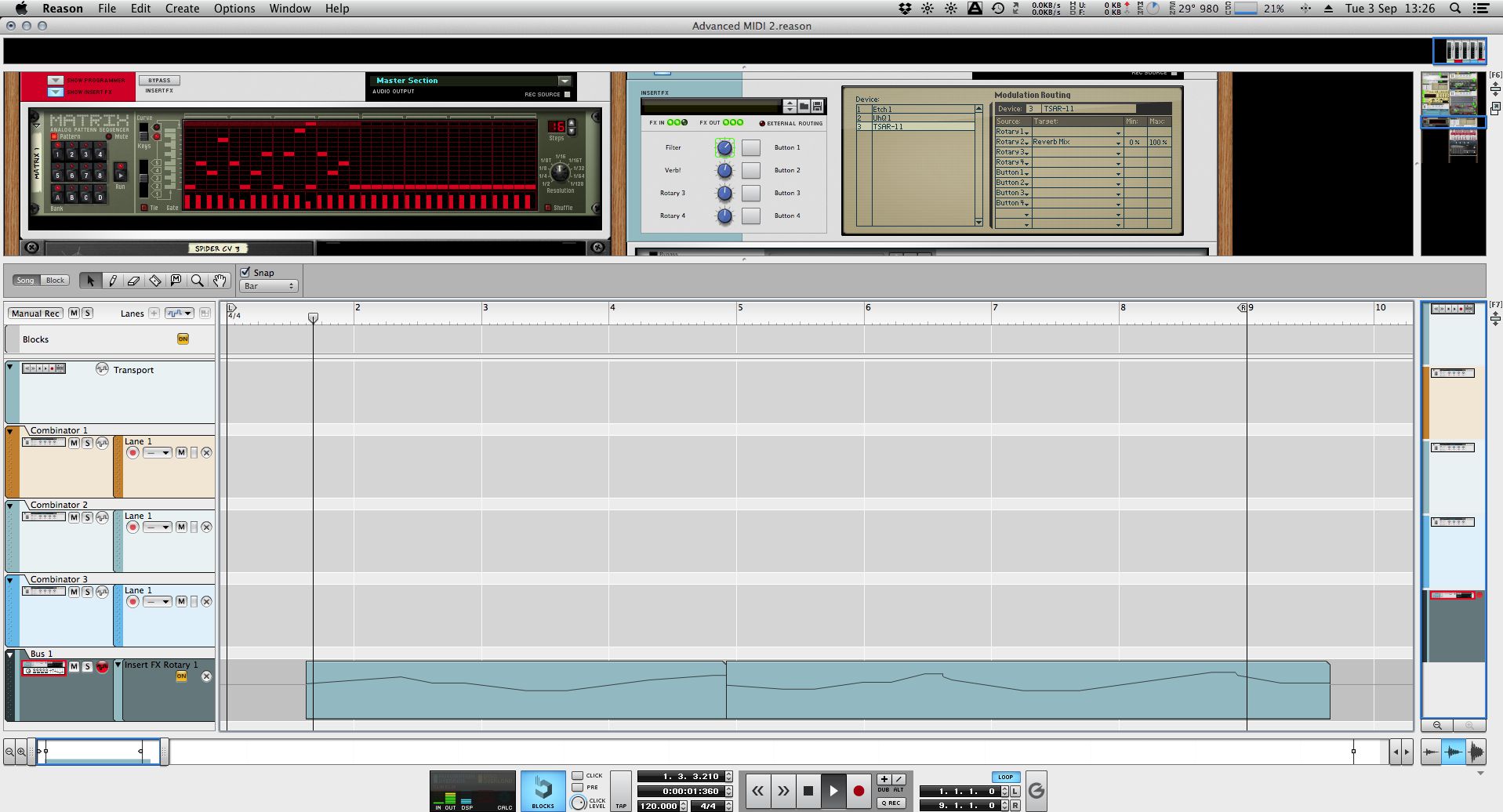The image size is (1503, 812).
Task: Toggle Blocks ON button
Action: coord(183,339)
